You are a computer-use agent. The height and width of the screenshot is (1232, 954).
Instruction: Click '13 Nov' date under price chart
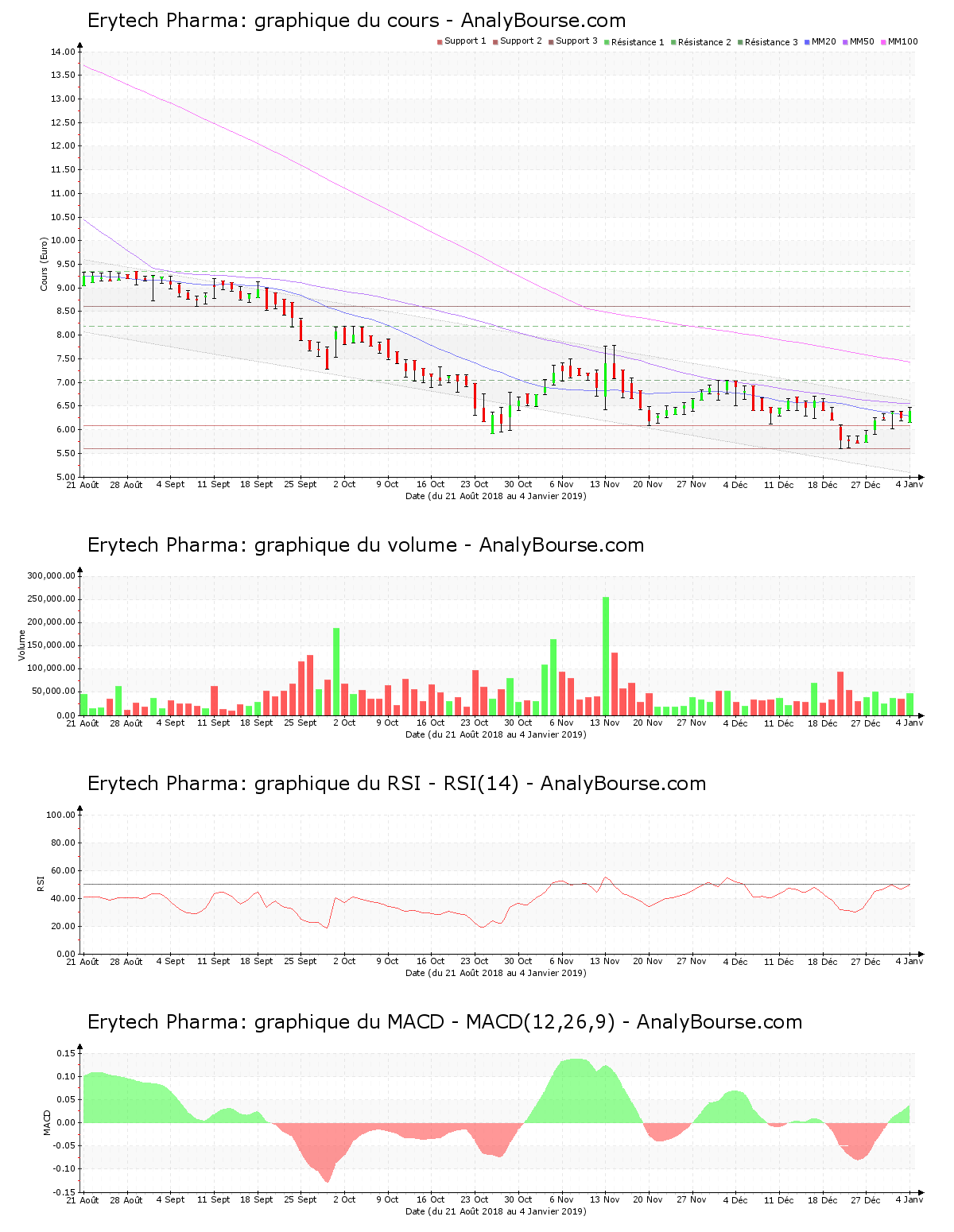tap(605, 484)
